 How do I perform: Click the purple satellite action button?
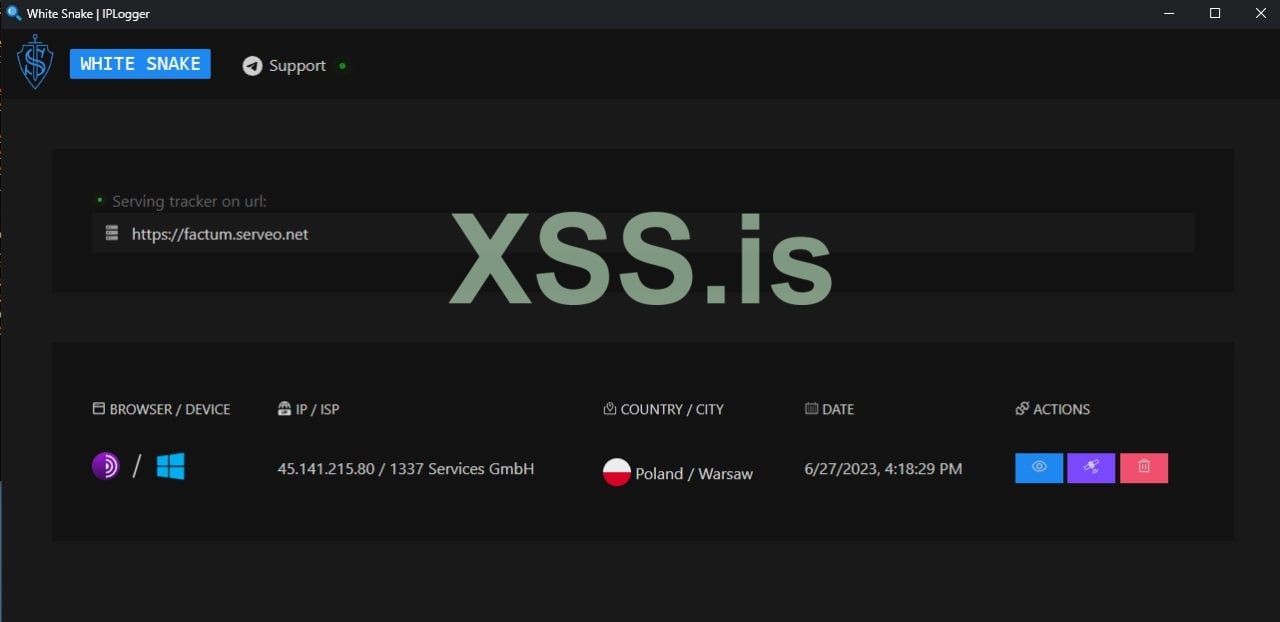click(1091, 468)
